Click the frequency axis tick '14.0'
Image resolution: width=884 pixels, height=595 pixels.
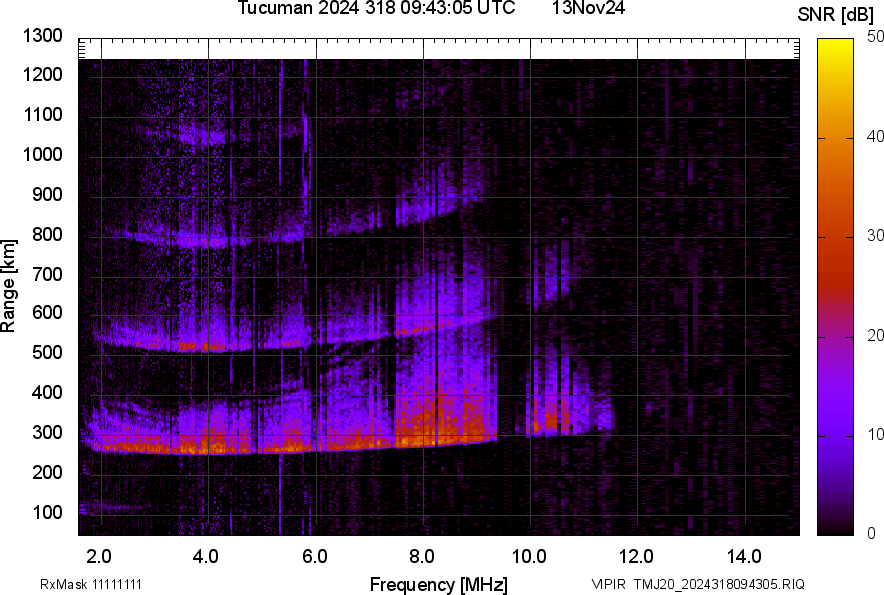click(x=744, y=557)
